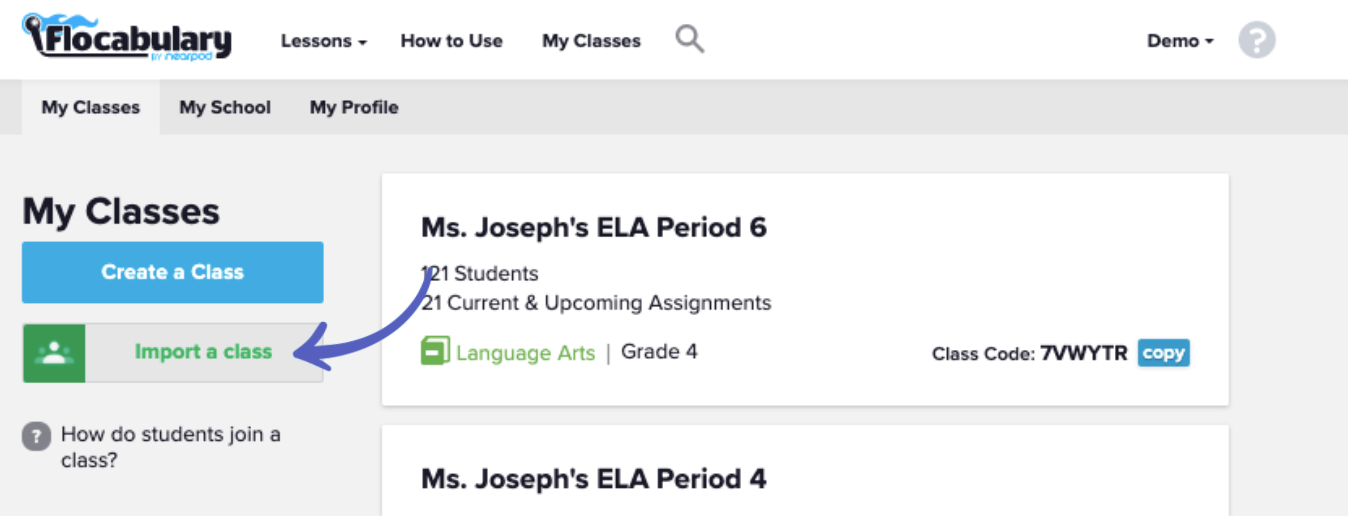
Task: Click the help question mark icon
Action: click(1257, 41)
